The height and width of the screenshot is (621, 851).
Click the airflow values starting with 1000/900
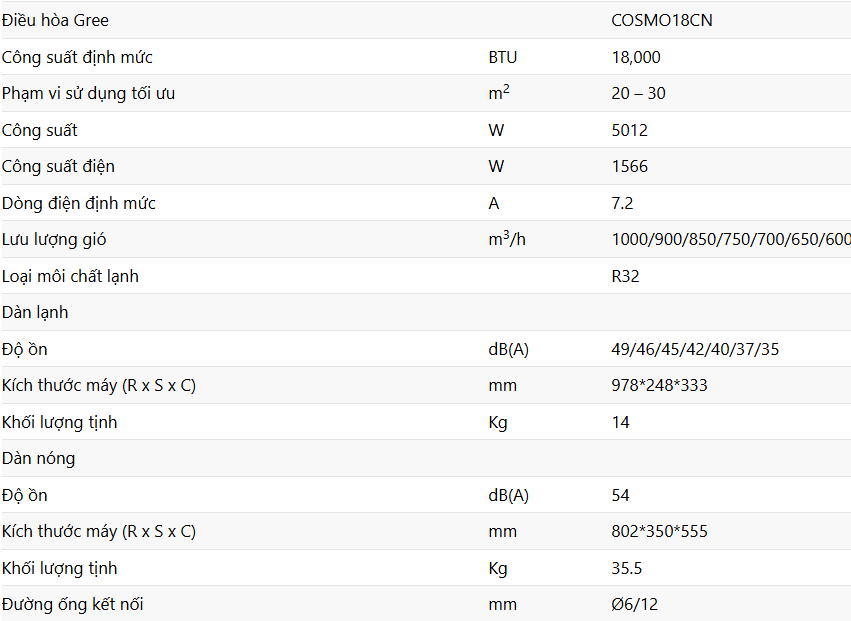731,239
